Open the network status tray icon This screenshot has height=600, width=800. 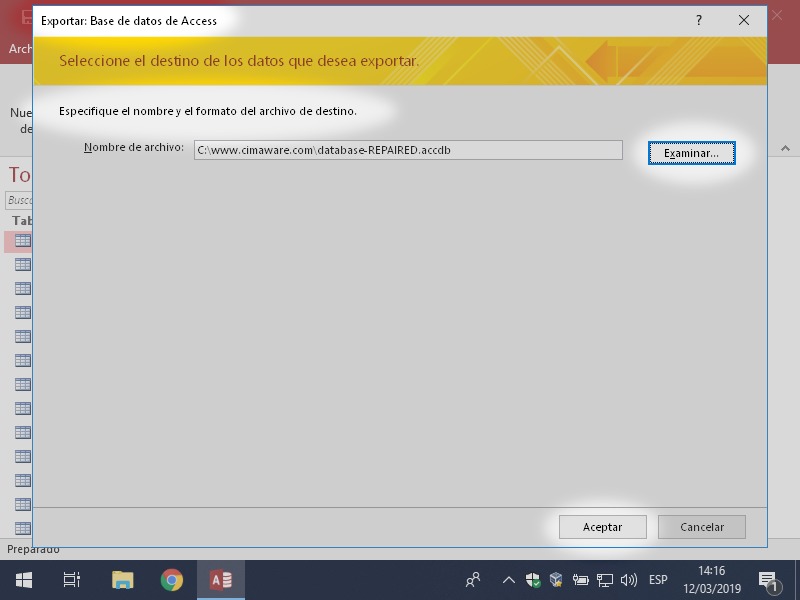(605, 580)
